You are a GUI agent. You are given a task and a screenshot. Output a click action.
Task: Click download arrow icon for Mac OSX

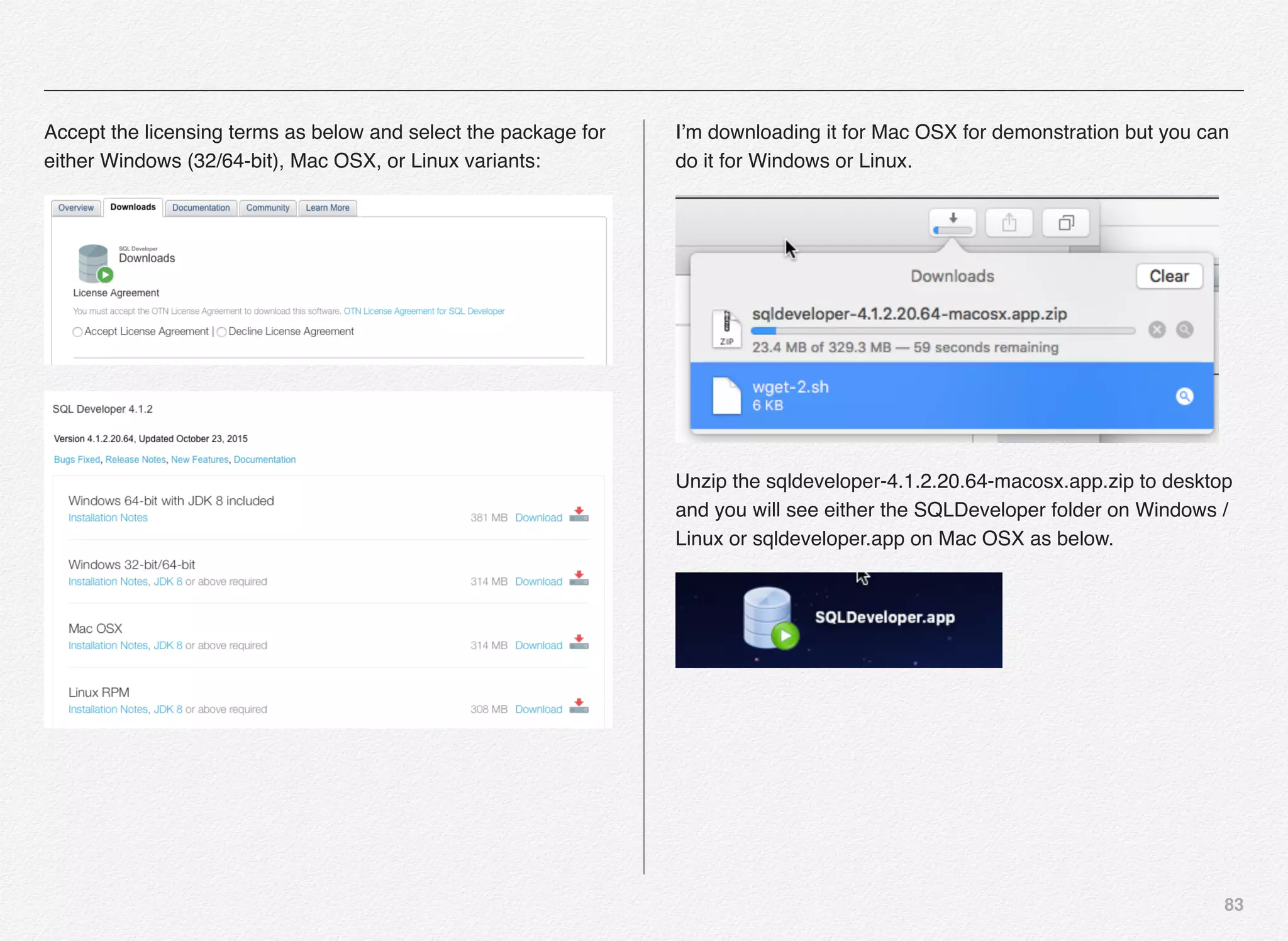[x=579, y=642]
